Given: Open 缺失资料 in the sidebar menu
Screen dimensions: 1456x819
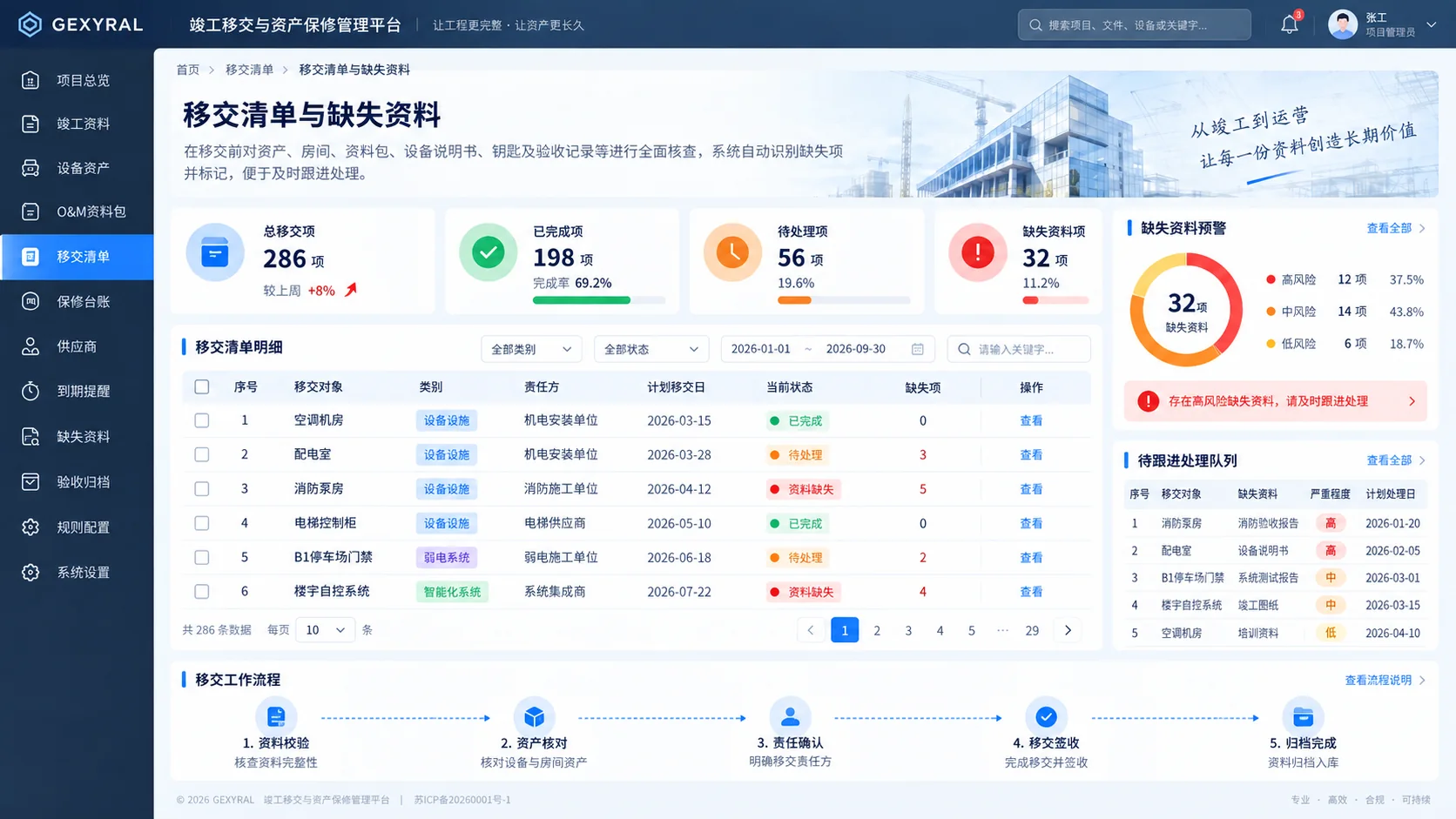Looking at the screenshot, I should click(77, 437).
